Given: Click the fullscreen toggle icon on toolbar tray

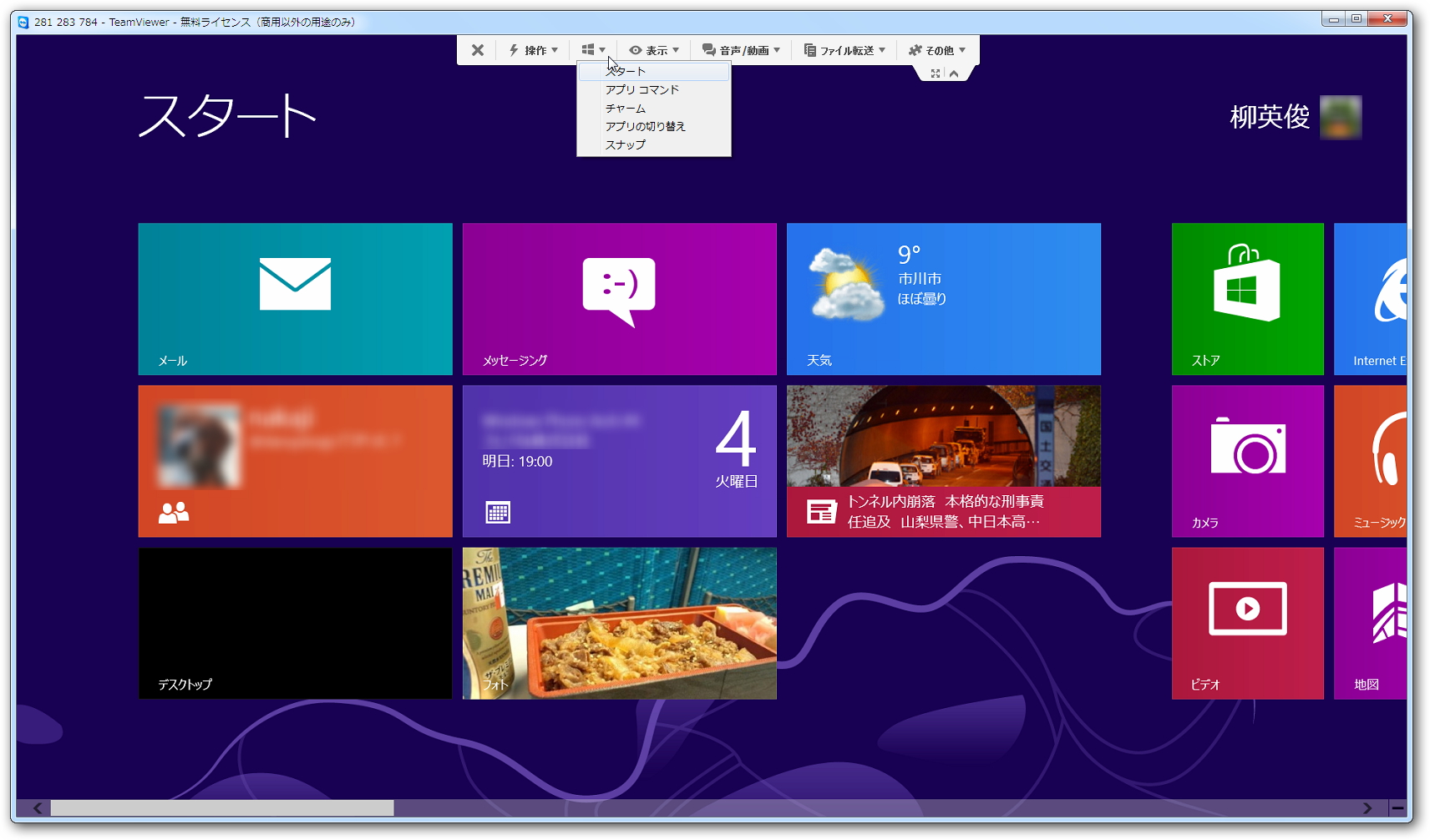Looking at the screenshot, I should pos(936,73).
